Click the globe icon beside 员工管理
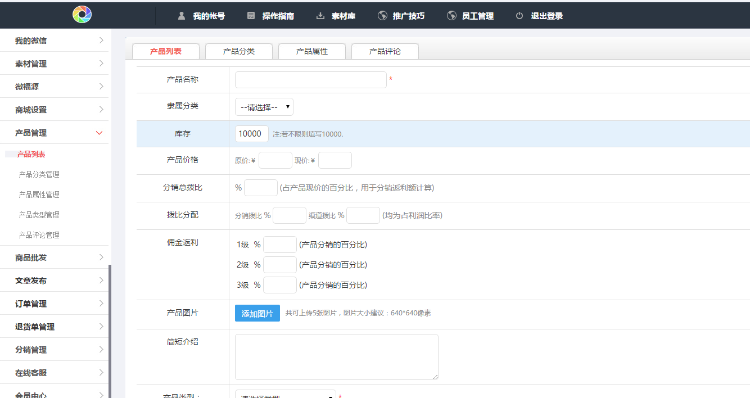Screen dimensions: 750x398 (452, 16)
